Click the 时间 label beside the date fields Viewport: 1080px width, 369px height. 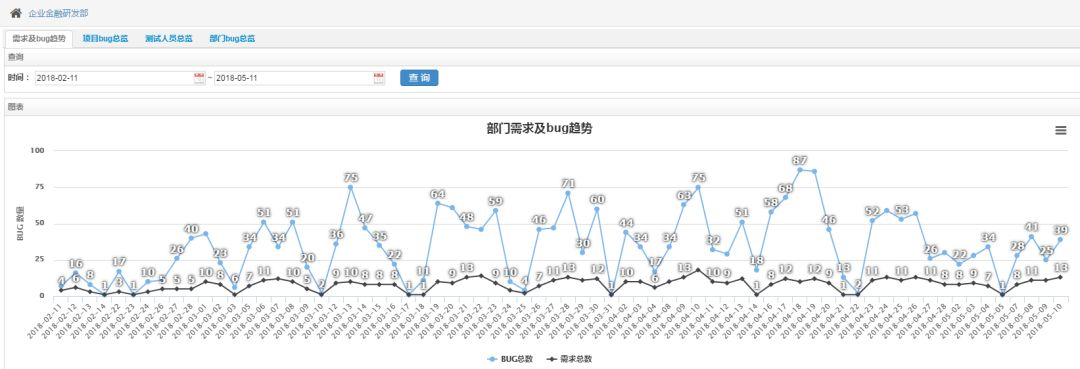pyautogui.click(x=19, y=78)
